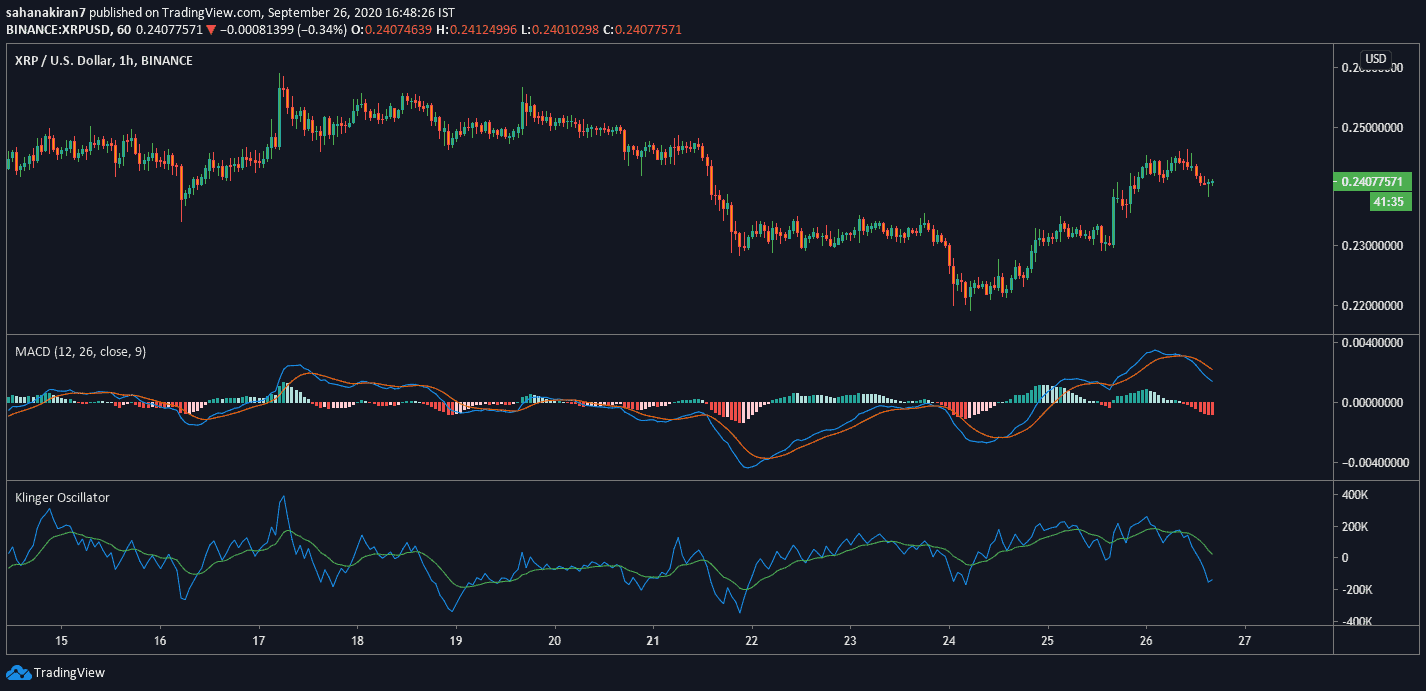Screen dimensions: 1426x691
Task: Click the TradingView cloud logo icon
Action: [x=17, y=672]
